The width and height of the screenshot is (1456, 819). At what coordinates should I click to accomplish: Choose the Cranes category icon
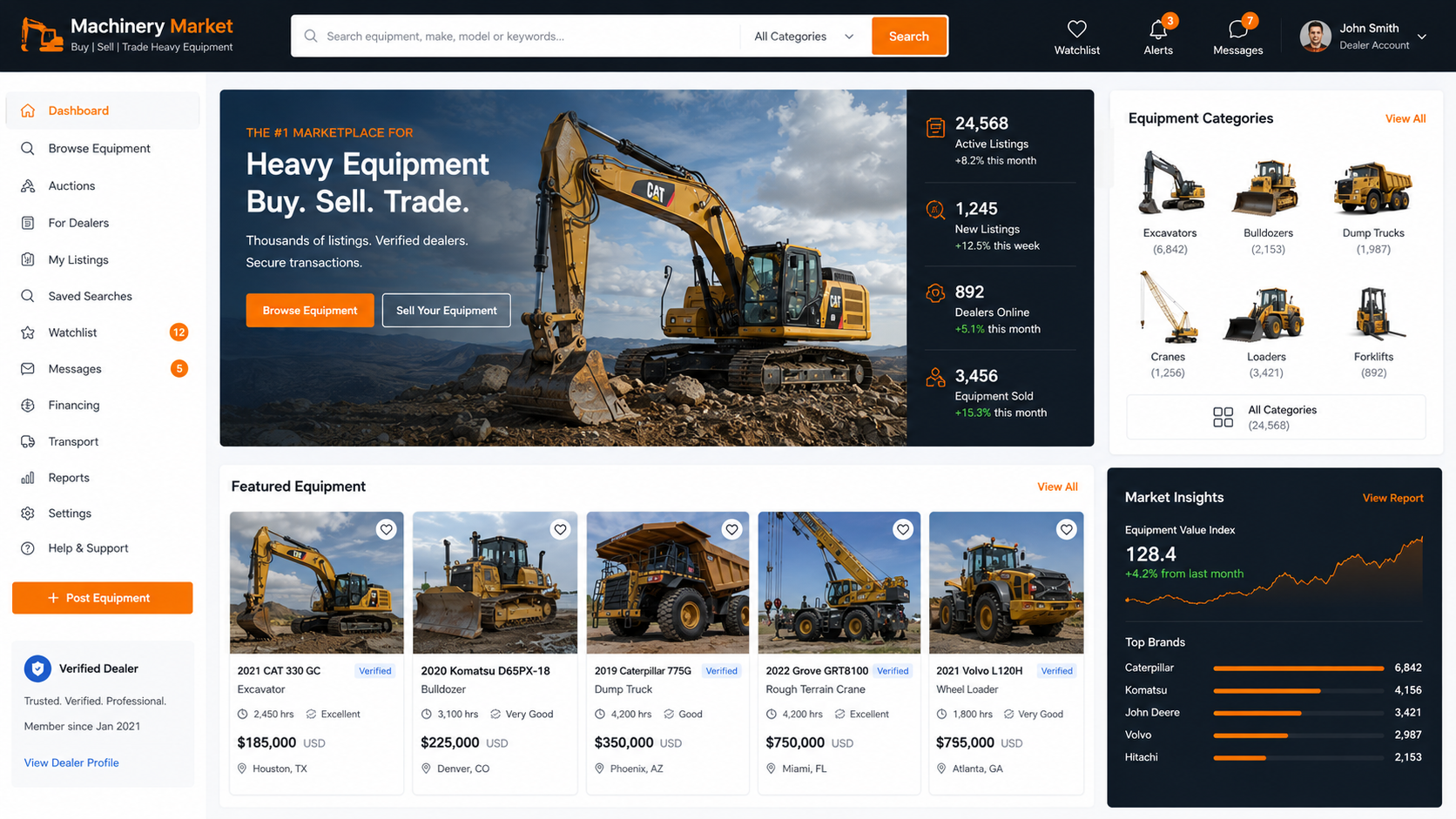(1169, 306)
